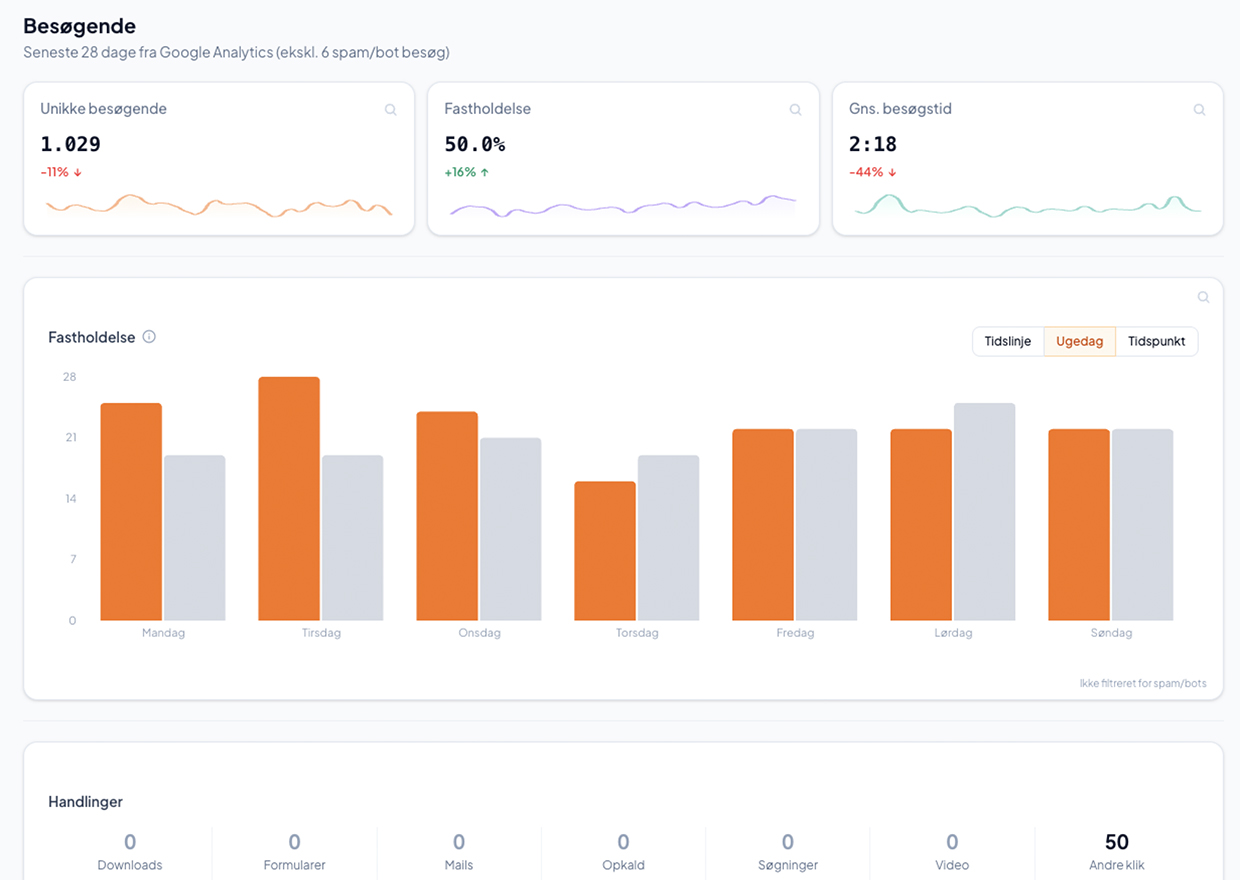This screenshot has width=1240, height=880.
Task: Click the grey Lørdag bar
Action: point(984,511)
